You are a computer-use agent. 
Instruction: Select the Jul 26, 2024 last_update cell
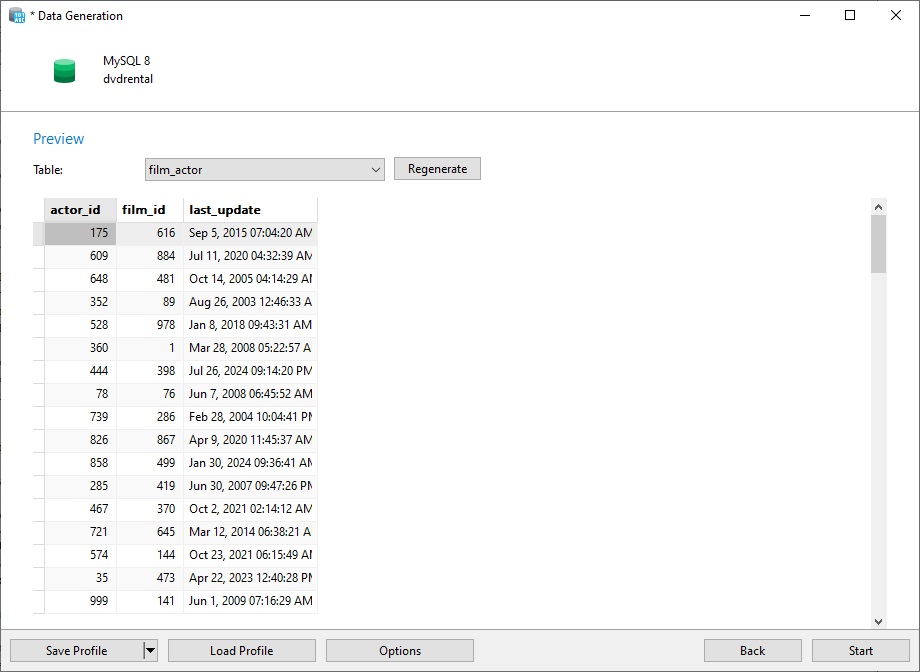[251, 371]
